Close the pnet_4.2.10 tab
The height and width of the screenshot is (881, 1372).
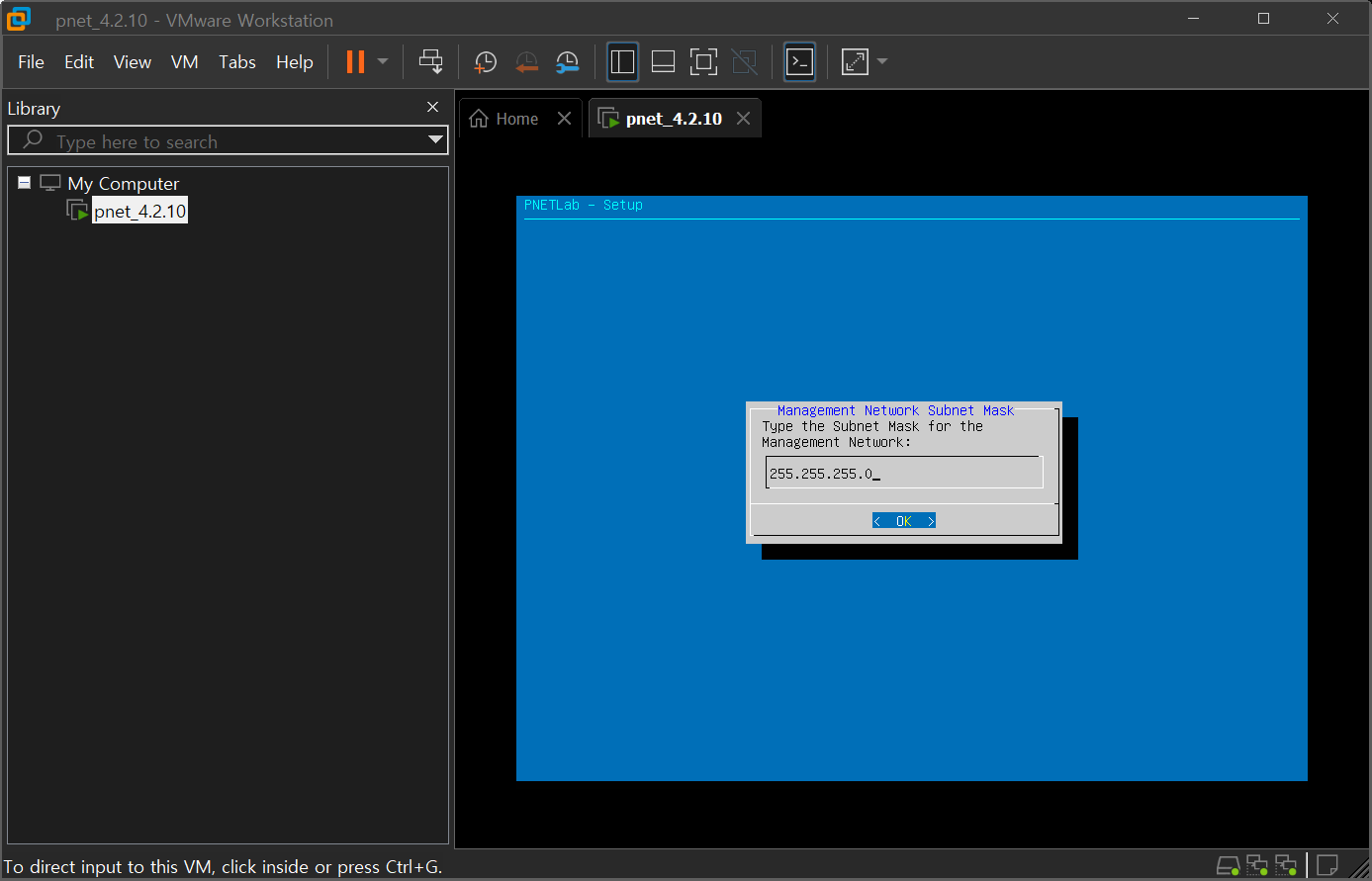pos(743,119)
